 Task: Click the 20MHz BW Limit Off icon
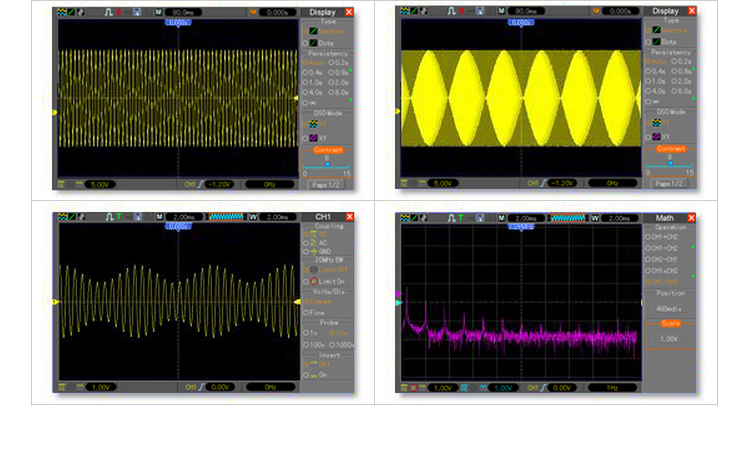tap(312, 270)
